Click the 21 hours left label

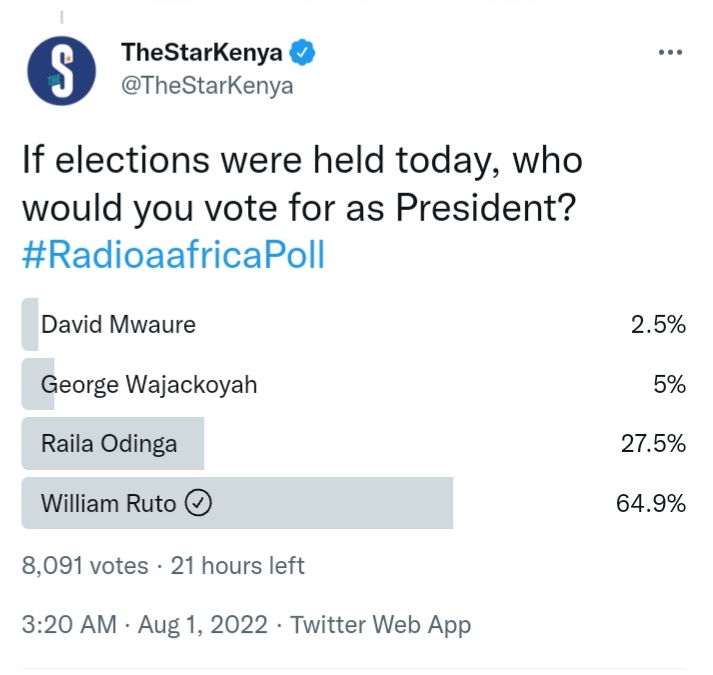click(x=237, y=566)
